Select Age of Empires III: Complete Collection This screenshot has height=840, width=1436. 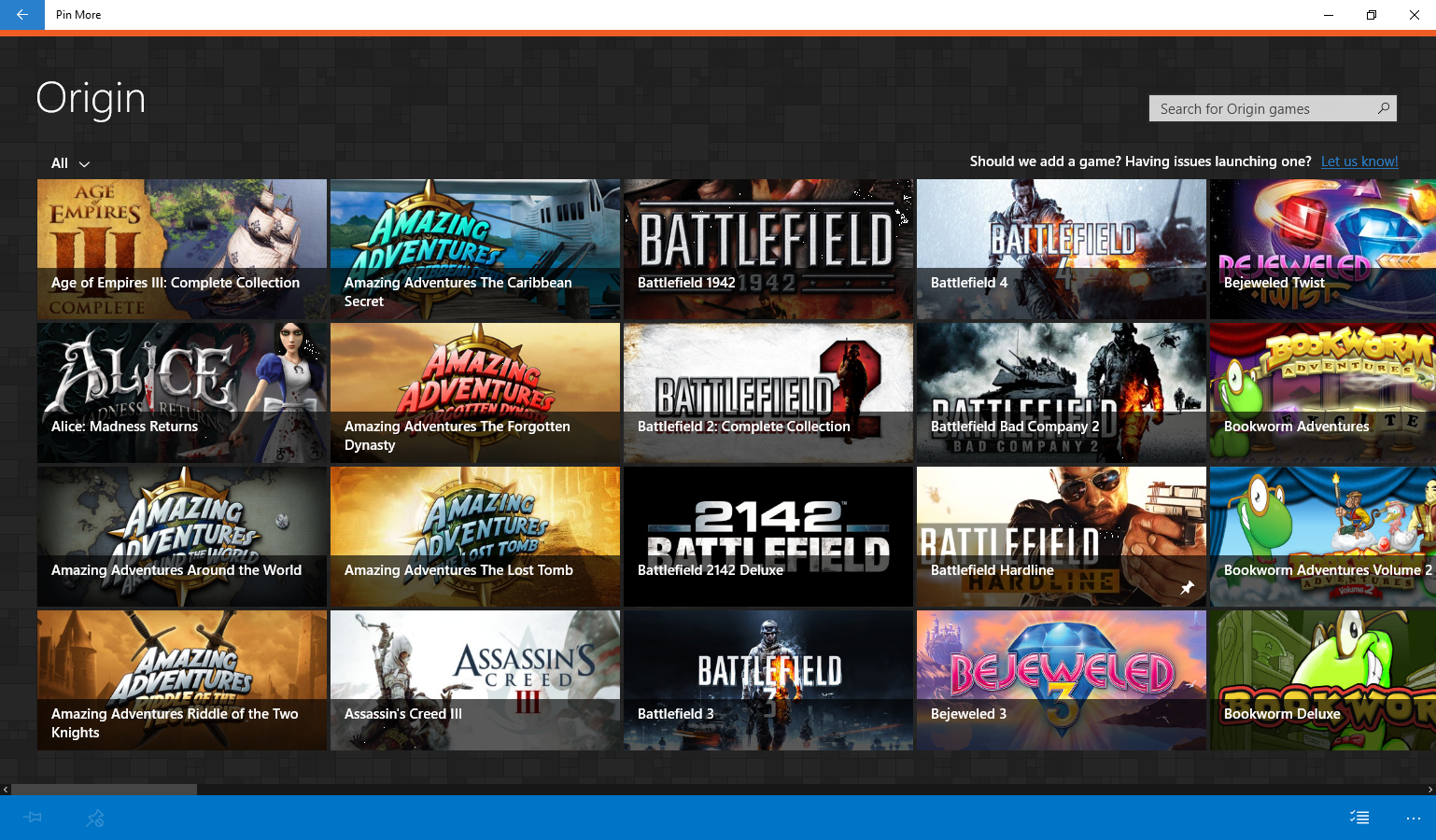pyautogui.click(x=181, y=249)
